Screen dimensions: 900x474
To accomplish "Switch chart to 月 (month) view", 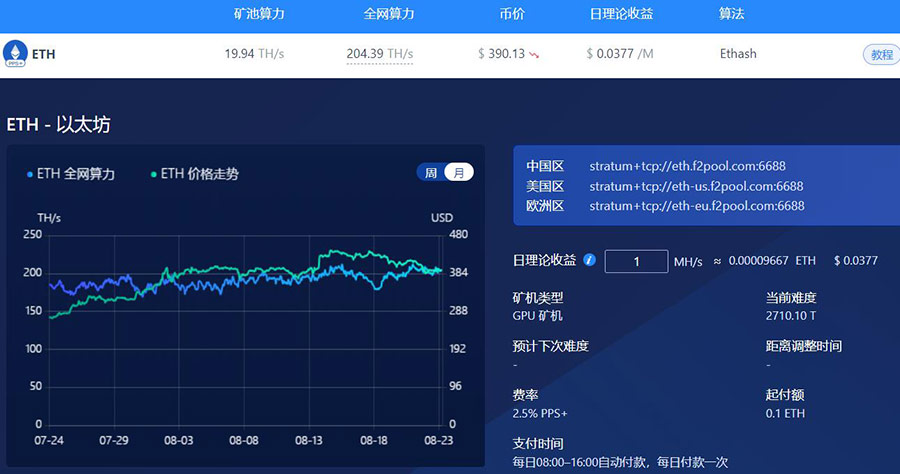I will pyautogui.click(x=459, y=173).
